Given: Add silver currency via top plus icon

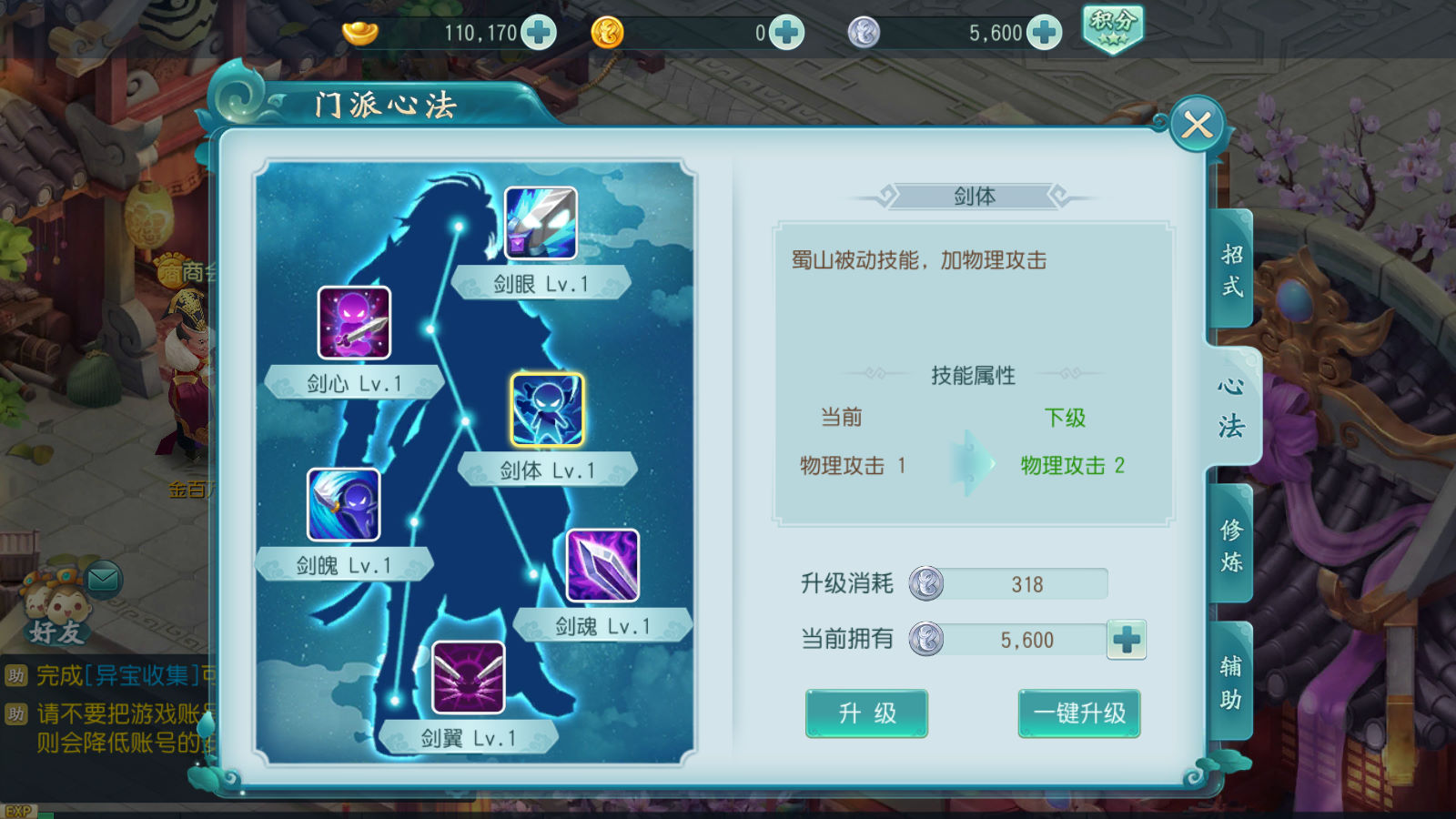Looking at the screenshot, I should (1044, 33).
